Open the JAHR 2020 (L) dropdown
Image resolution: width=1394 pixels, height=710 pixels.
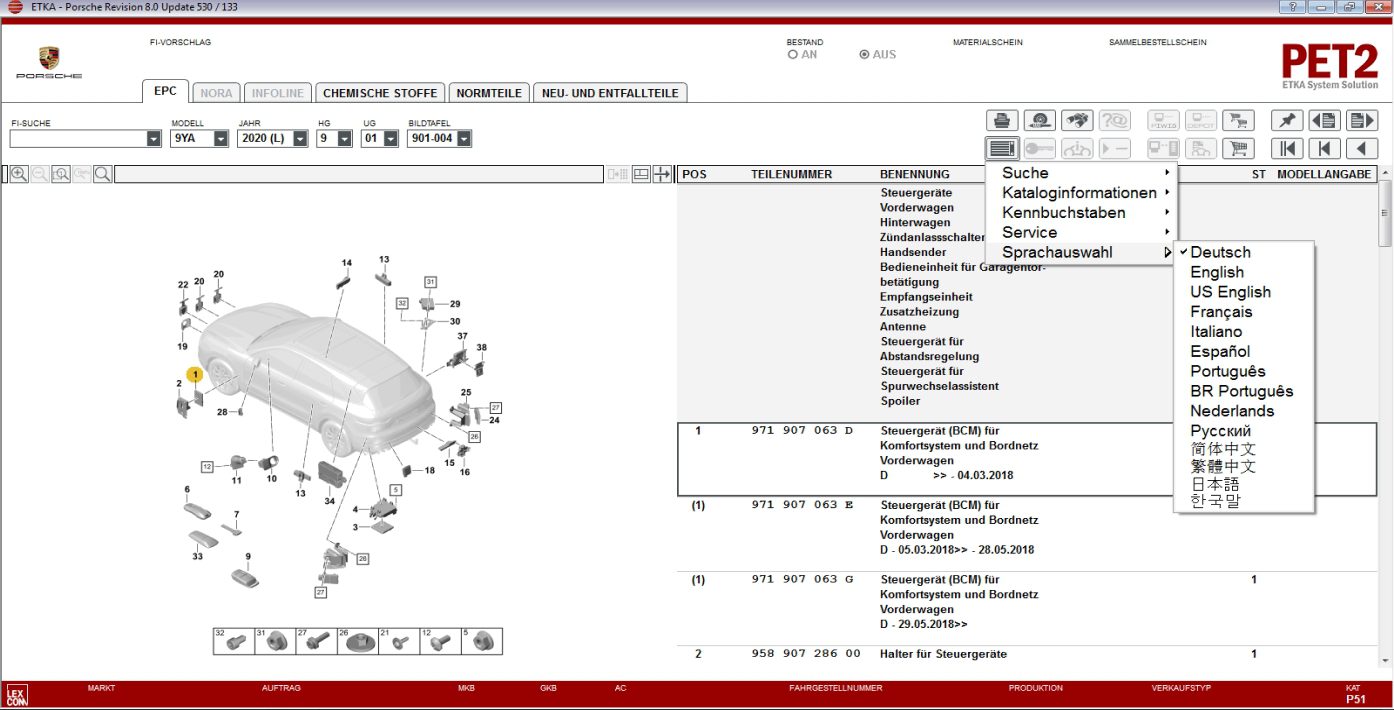coord(300,139)
